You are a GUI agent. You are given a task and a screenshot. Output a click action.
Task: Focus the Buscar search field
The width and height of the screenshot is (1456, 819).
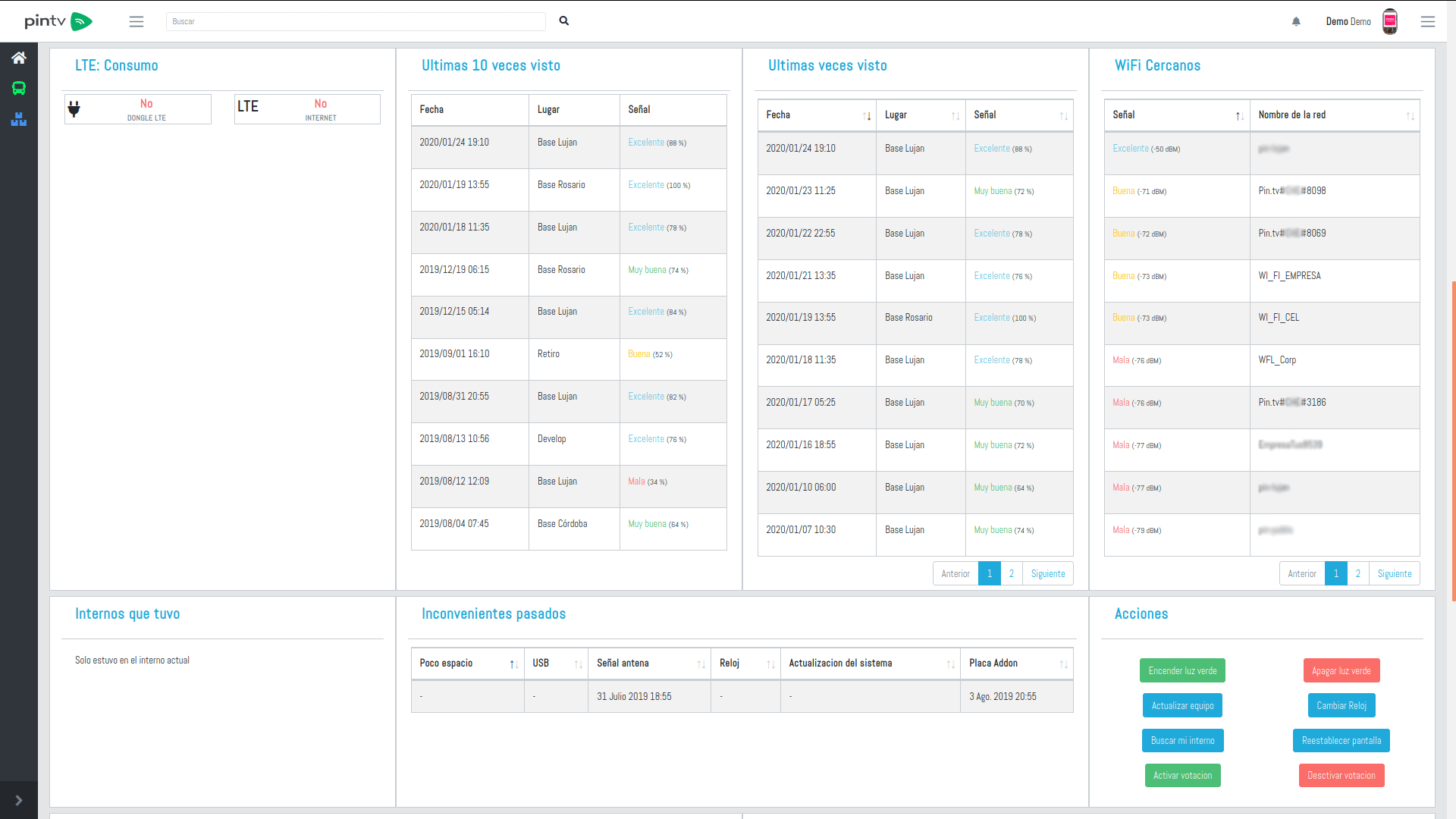click(355, 21)
